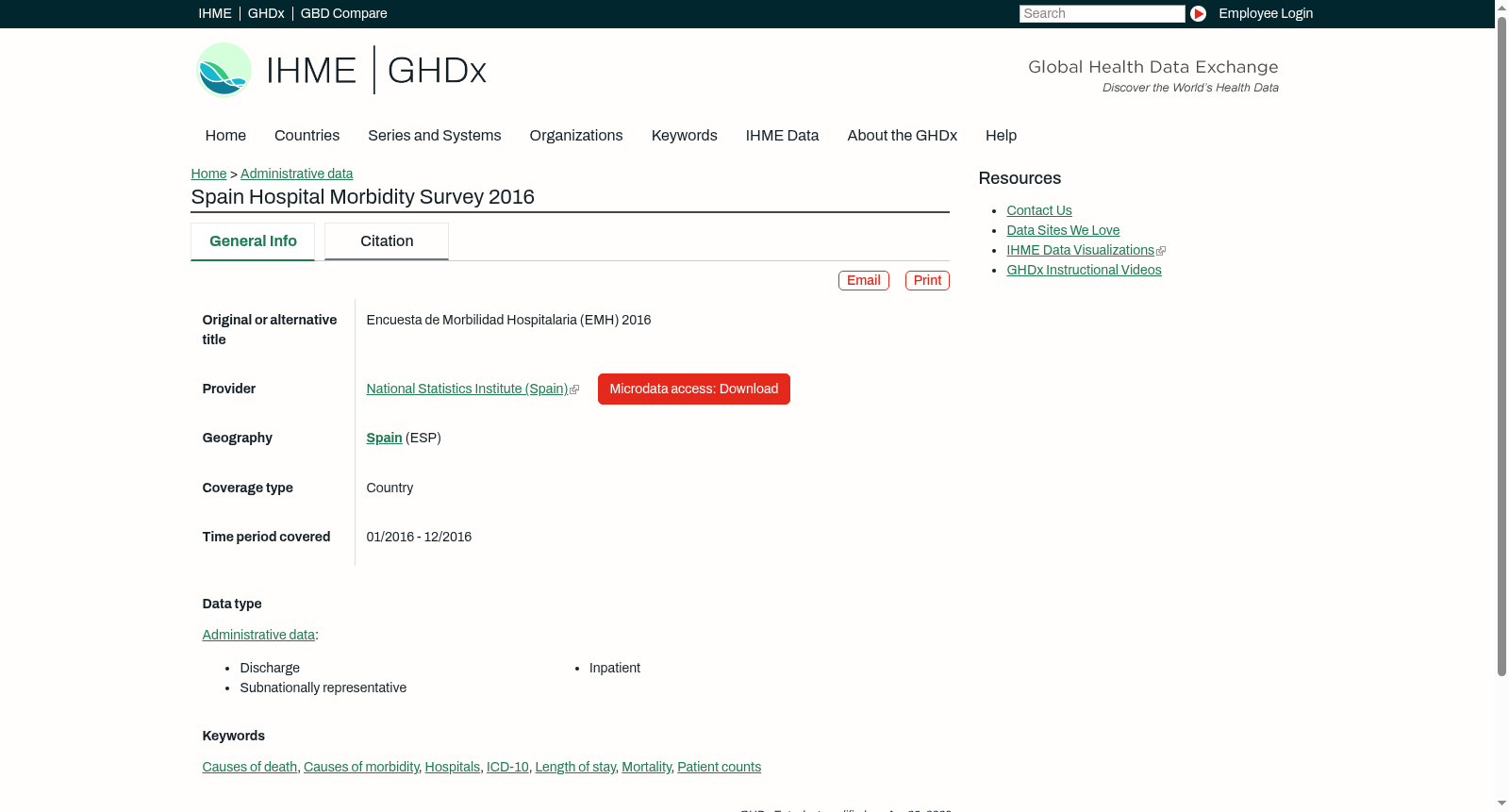This screenshot has height=812, width=1509.
Task: Open Data Sites We Love link
Action: coord(1063,230)
